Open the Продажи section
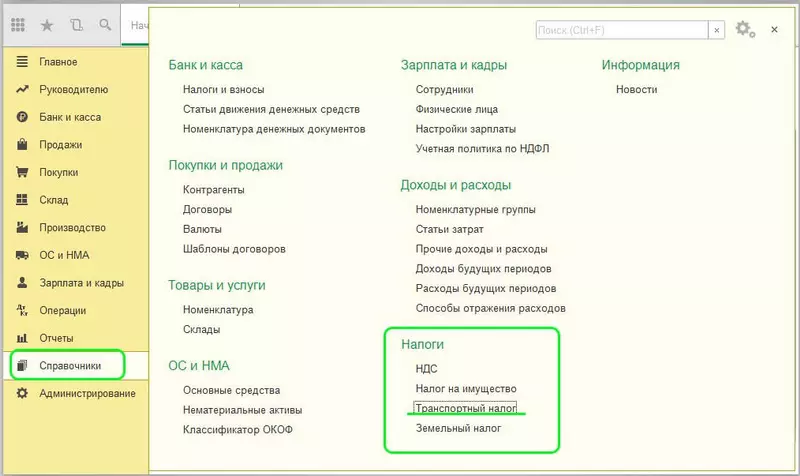This screenshot has height=476, width=800. coord(60,144)
